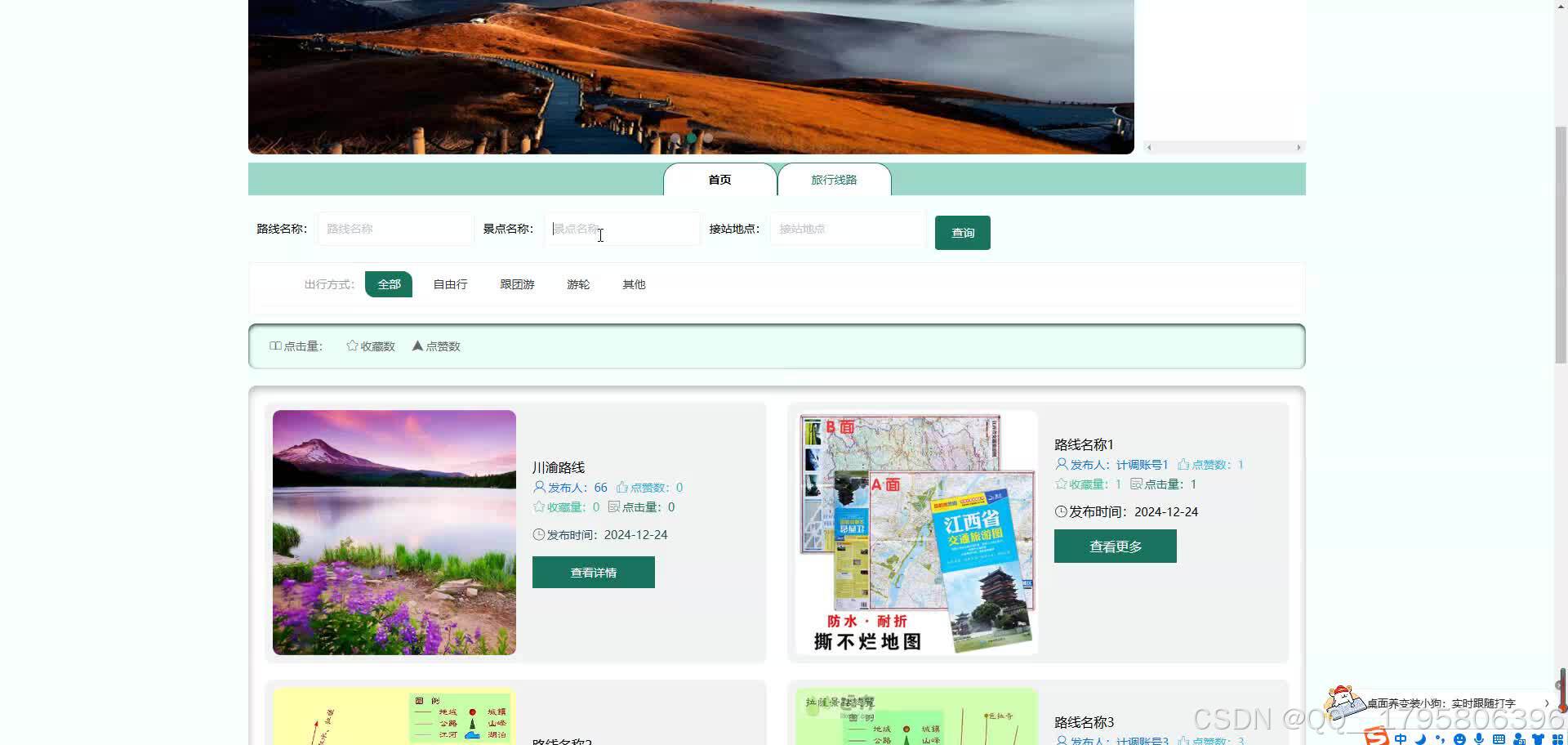Open the Sogou emoji panel icon
Screen dimensions: 1568x745
[1460, 738]
